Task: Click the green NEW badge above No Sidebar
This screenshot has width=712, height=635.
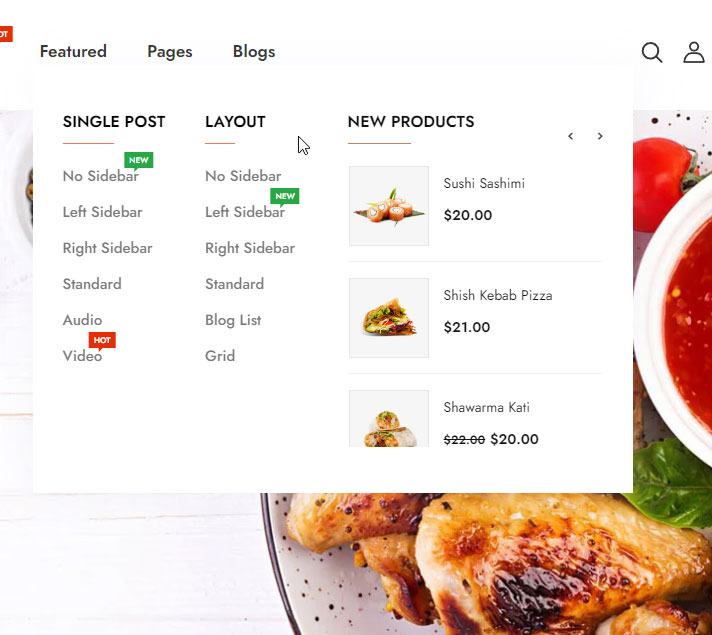Action: click(138, 160)
